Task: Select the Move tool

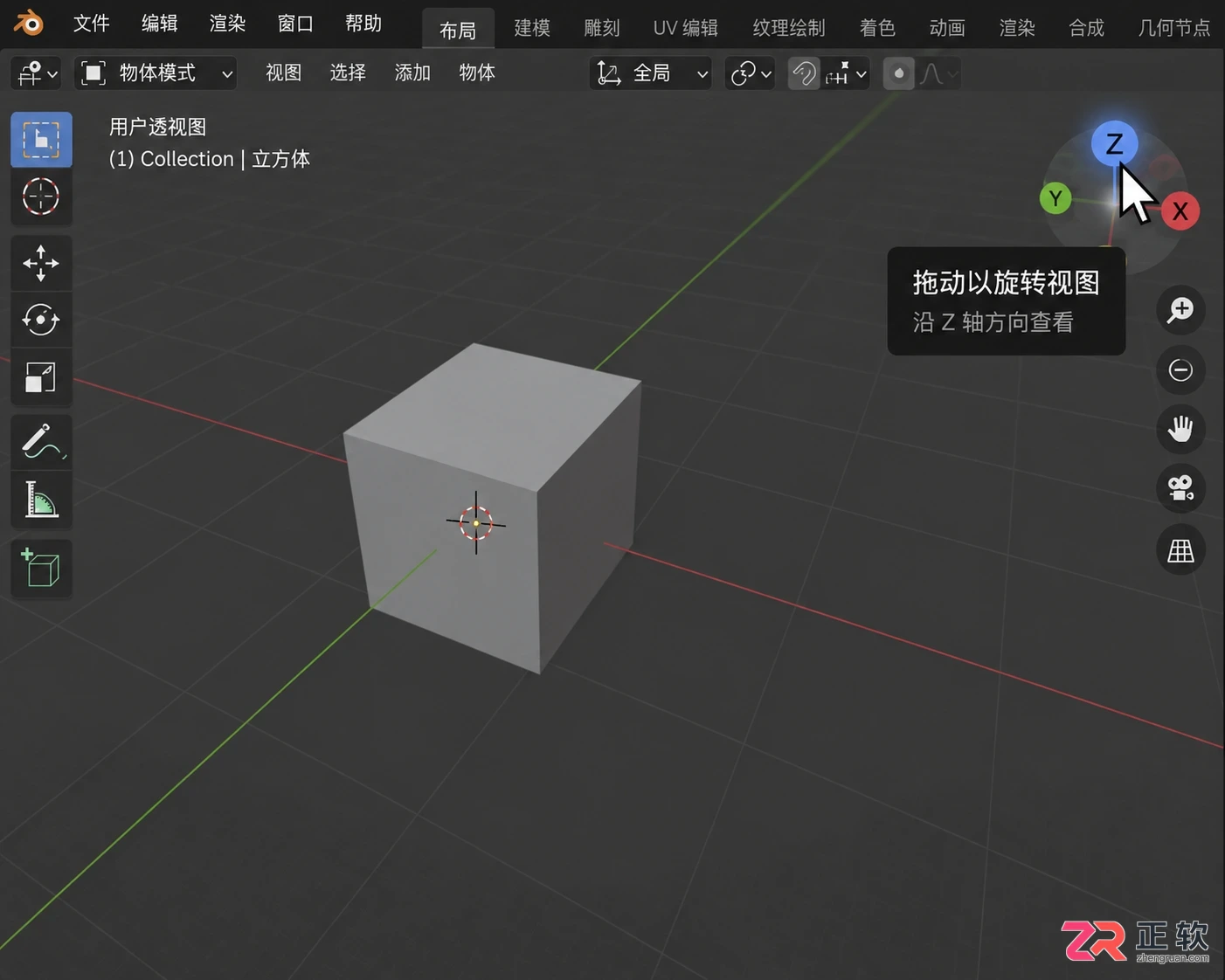Action: pos(41,263)
